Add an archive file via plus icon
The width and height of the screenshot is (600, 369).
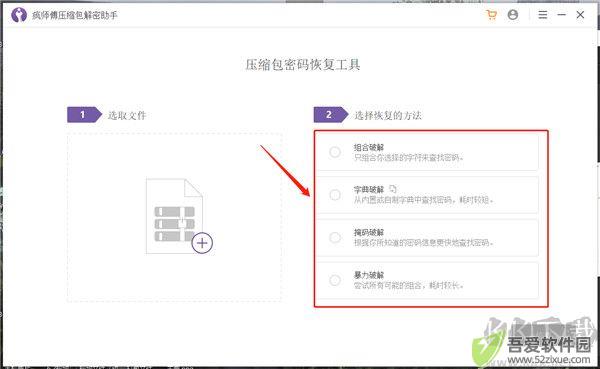pos(202,243)
